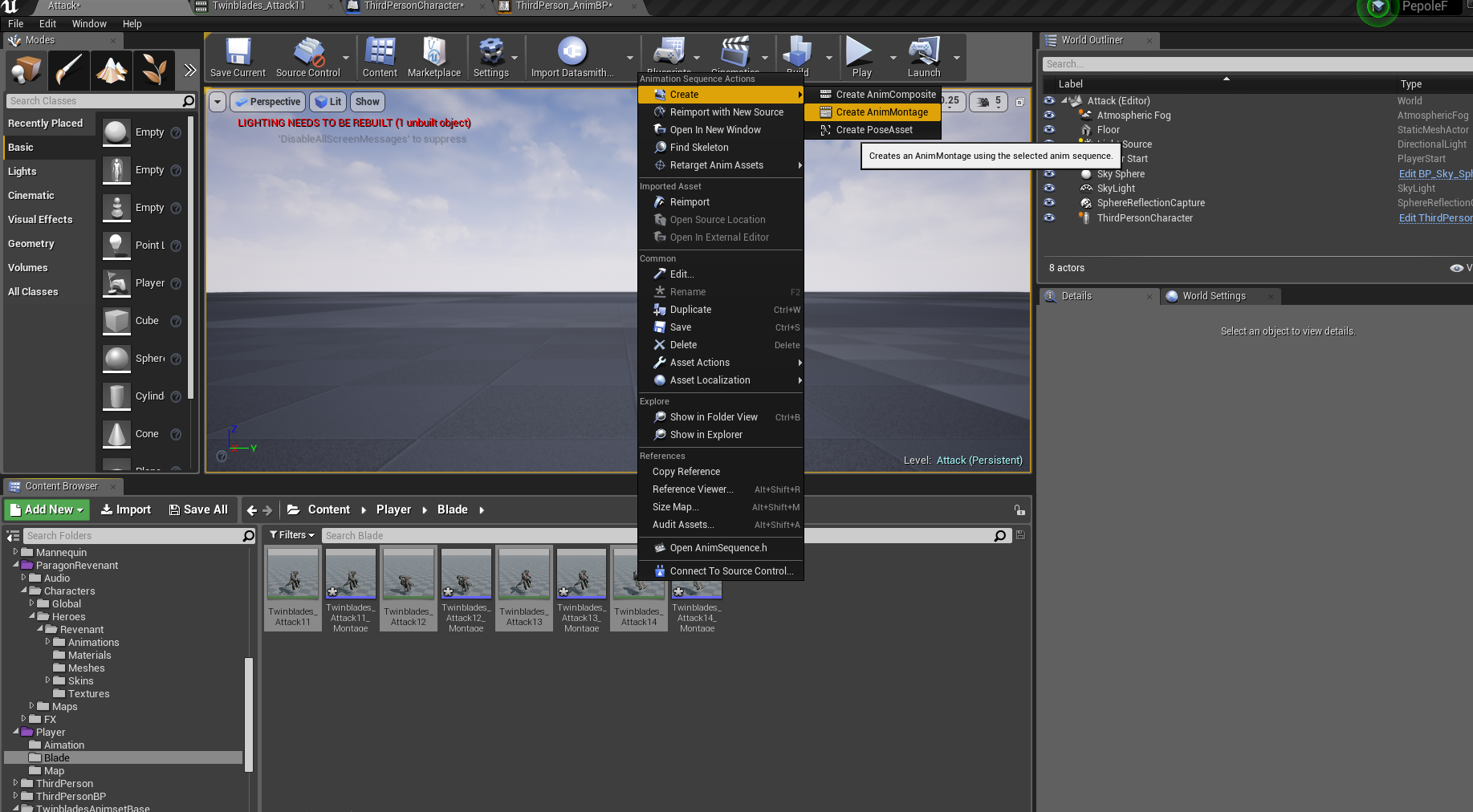The width and height of the screenshot is (1473, 812).
Task: Open the Play options dropdown arrow
Action: [893, 58]
